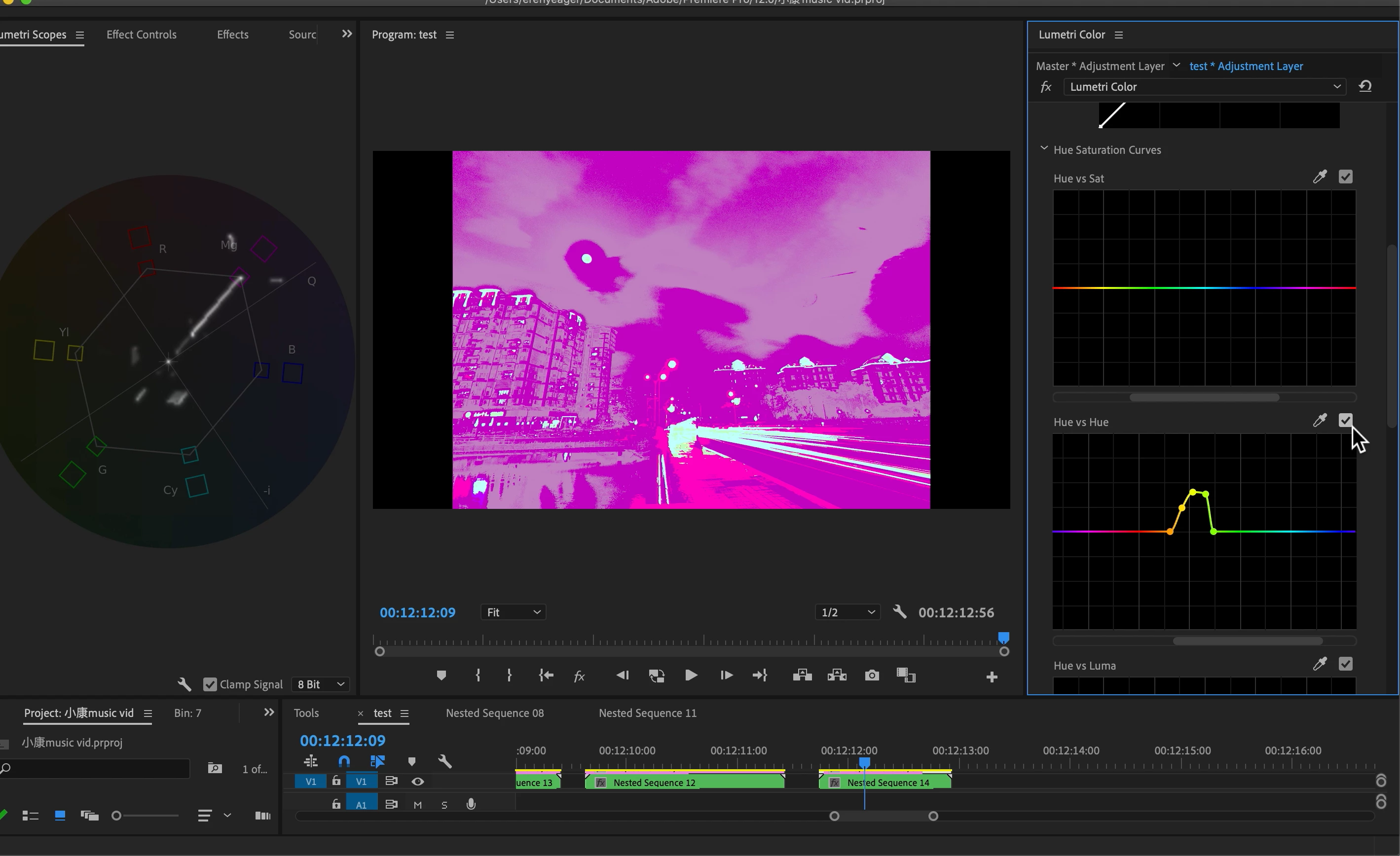1400x856 pixels.
Task: Click the yellow point on Hue vs Hue curve
Action: [1193, 492]
